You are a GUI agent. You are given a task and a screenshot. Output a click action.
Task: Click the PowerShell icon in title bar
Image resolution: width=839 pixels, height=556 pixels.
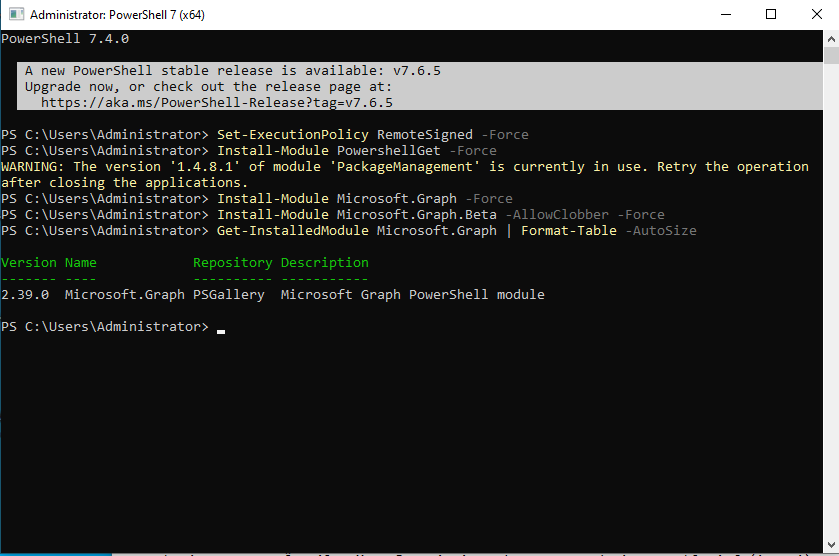(17, 14)
